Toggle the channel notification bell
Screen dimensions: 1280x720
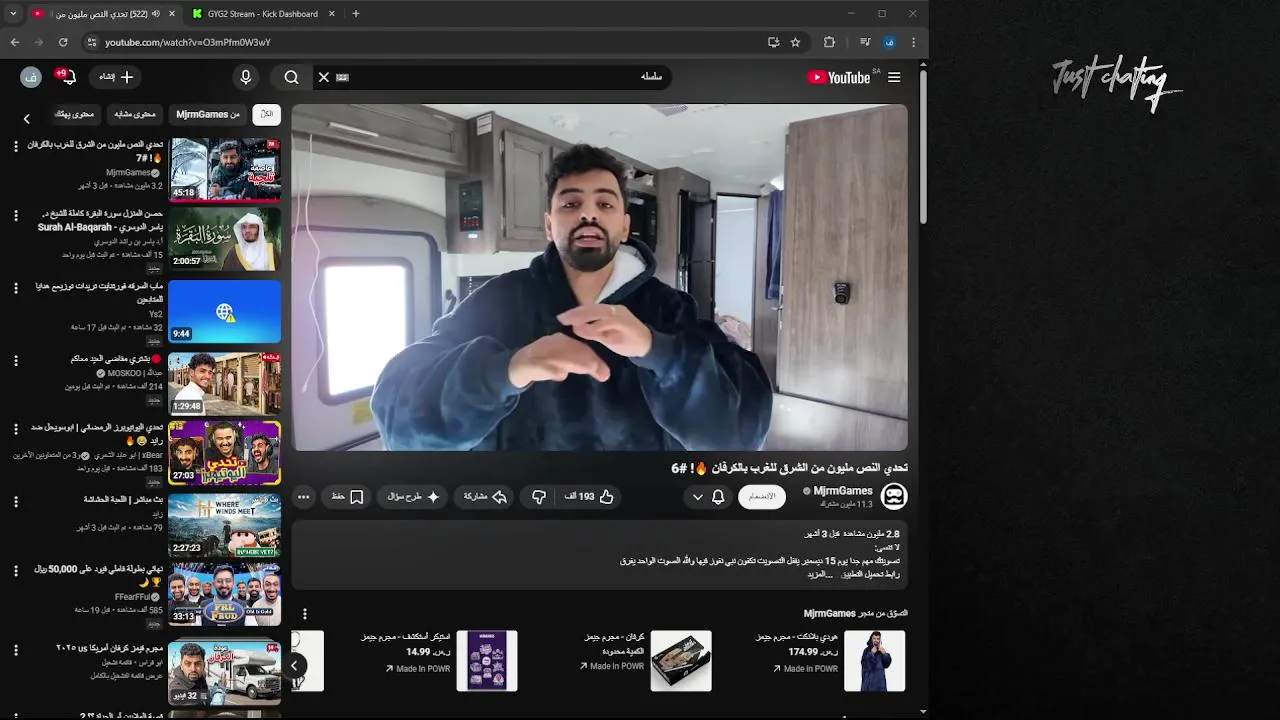(x=718, y=496)
